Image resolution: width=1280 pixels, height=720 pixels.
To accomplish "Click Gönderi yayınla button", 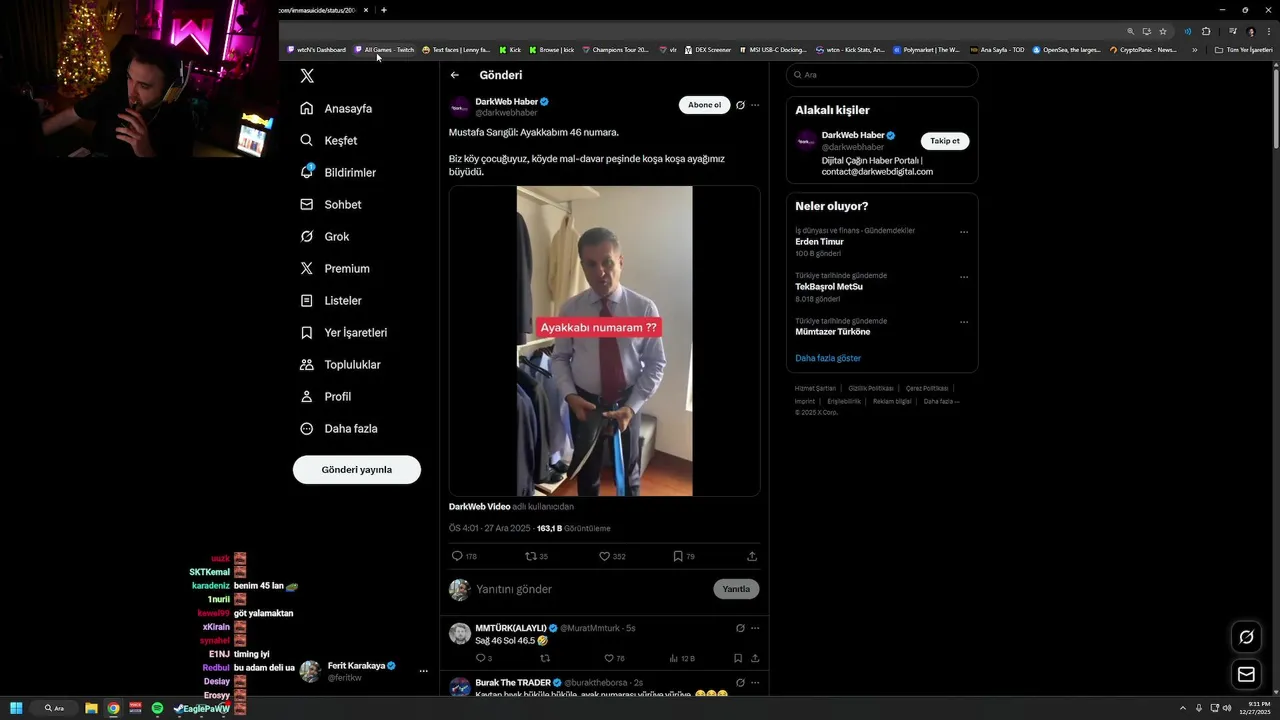I will [x=357, y=469].
